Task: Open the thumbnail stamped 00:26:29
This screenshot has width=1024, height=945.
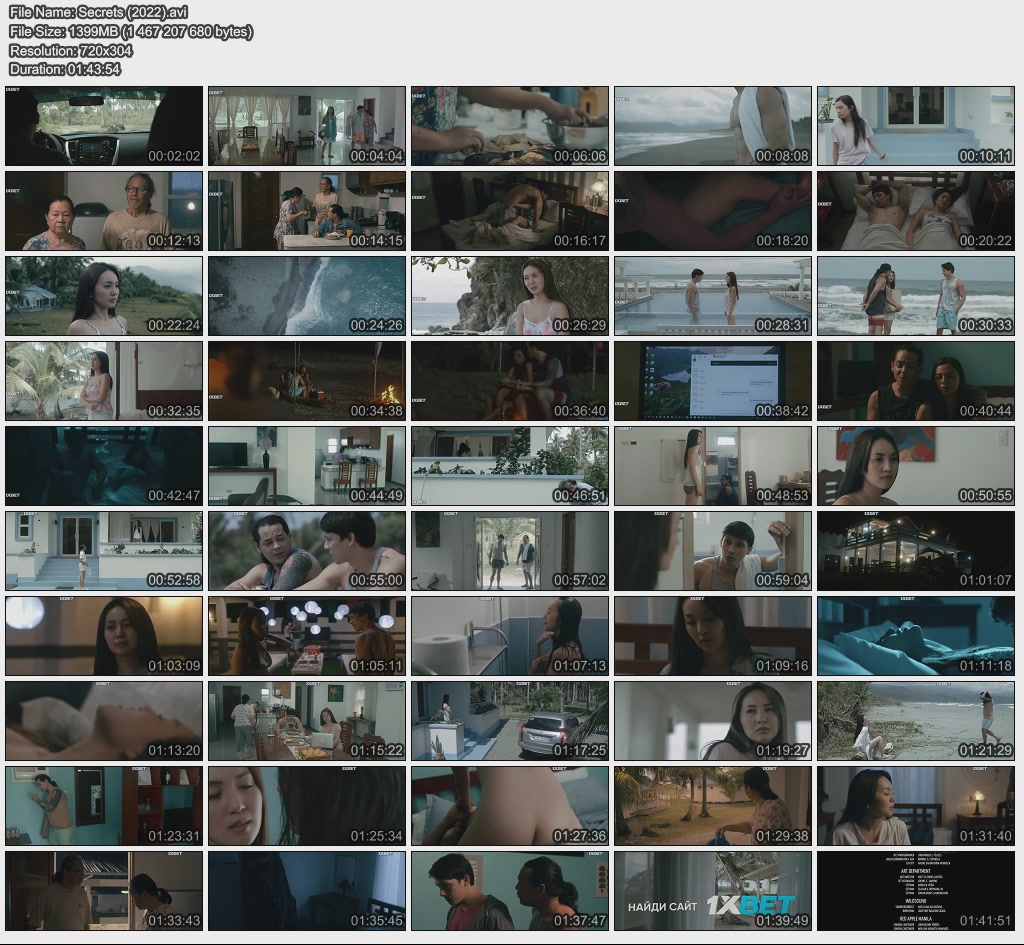Action: pos(510,296)
